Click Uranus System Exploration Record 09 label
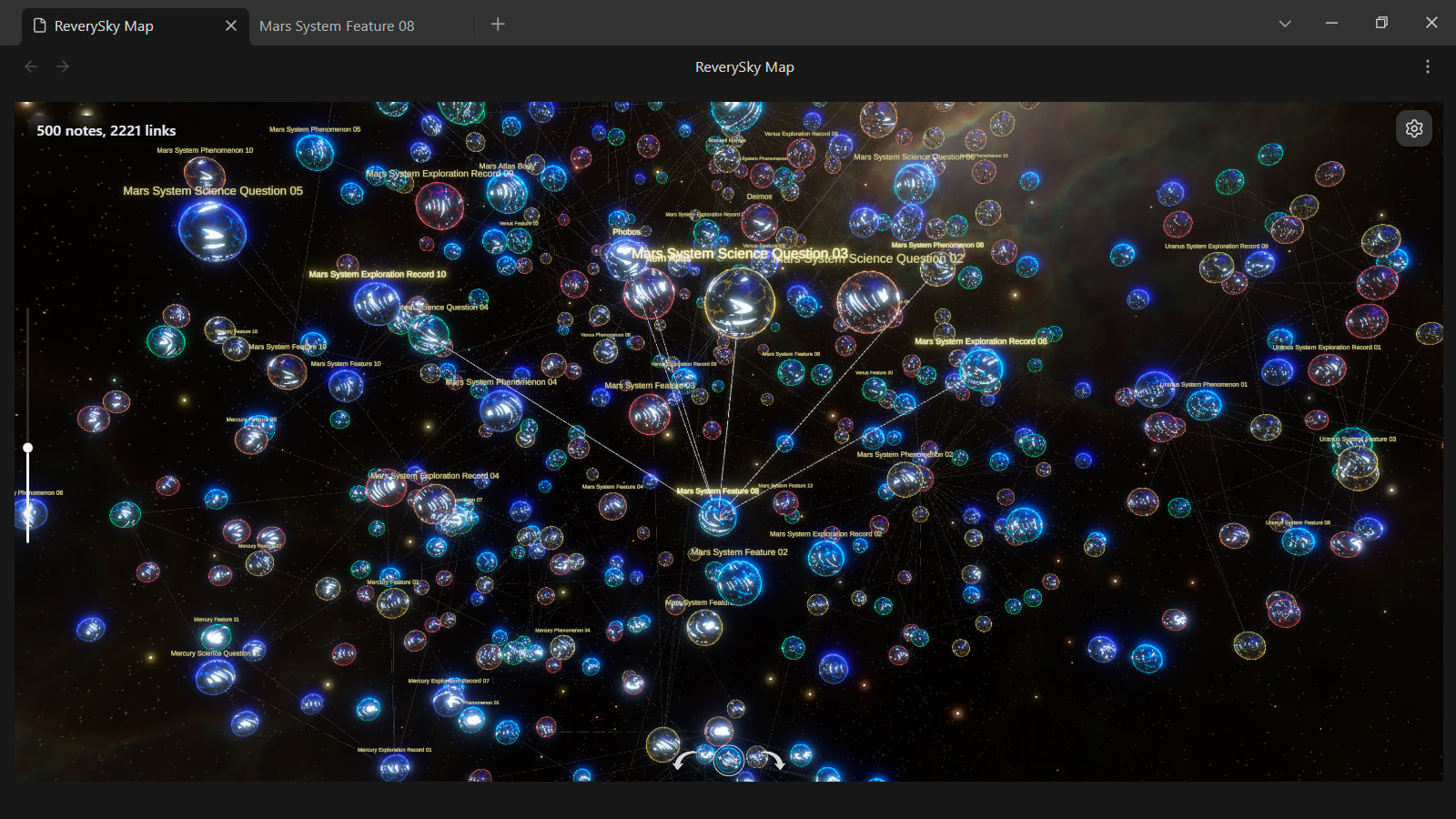 (x=1216, y=246)
